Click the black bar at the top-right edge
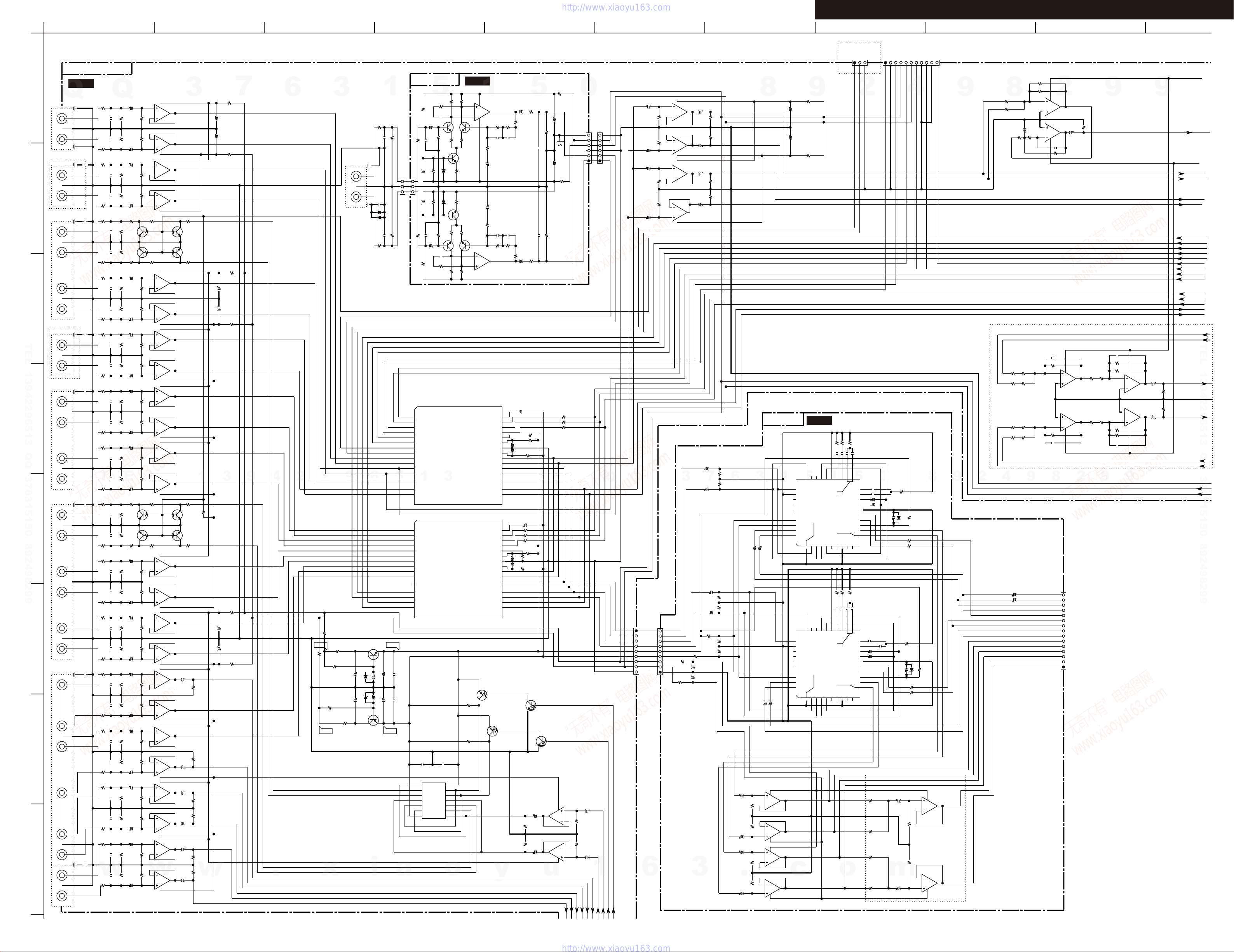This screenshot has height=952, width=1234. tap(1024, 9)
